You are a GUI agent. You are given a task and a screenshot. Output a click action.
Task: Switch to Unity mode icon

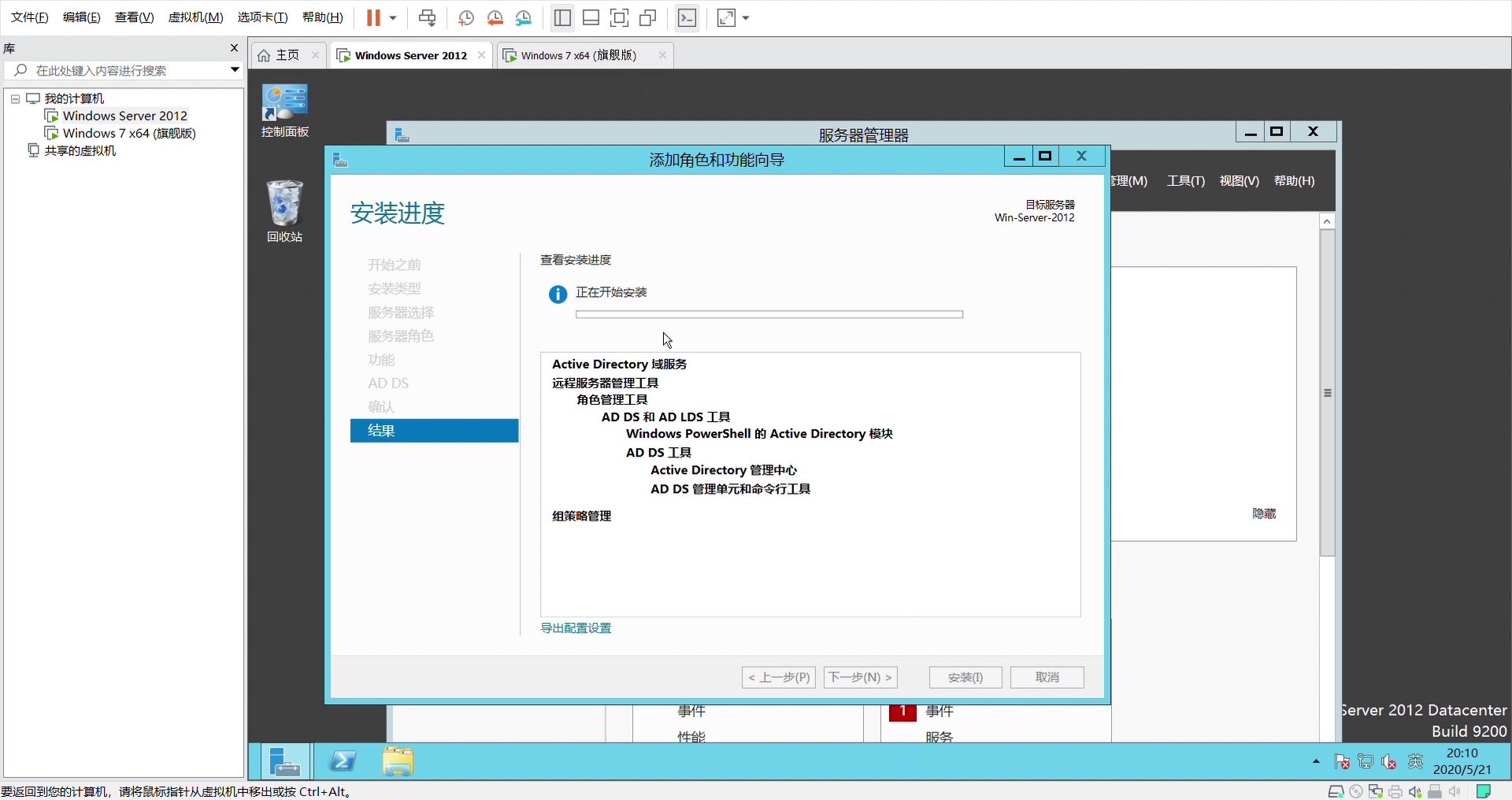click(x=648, y=17)
